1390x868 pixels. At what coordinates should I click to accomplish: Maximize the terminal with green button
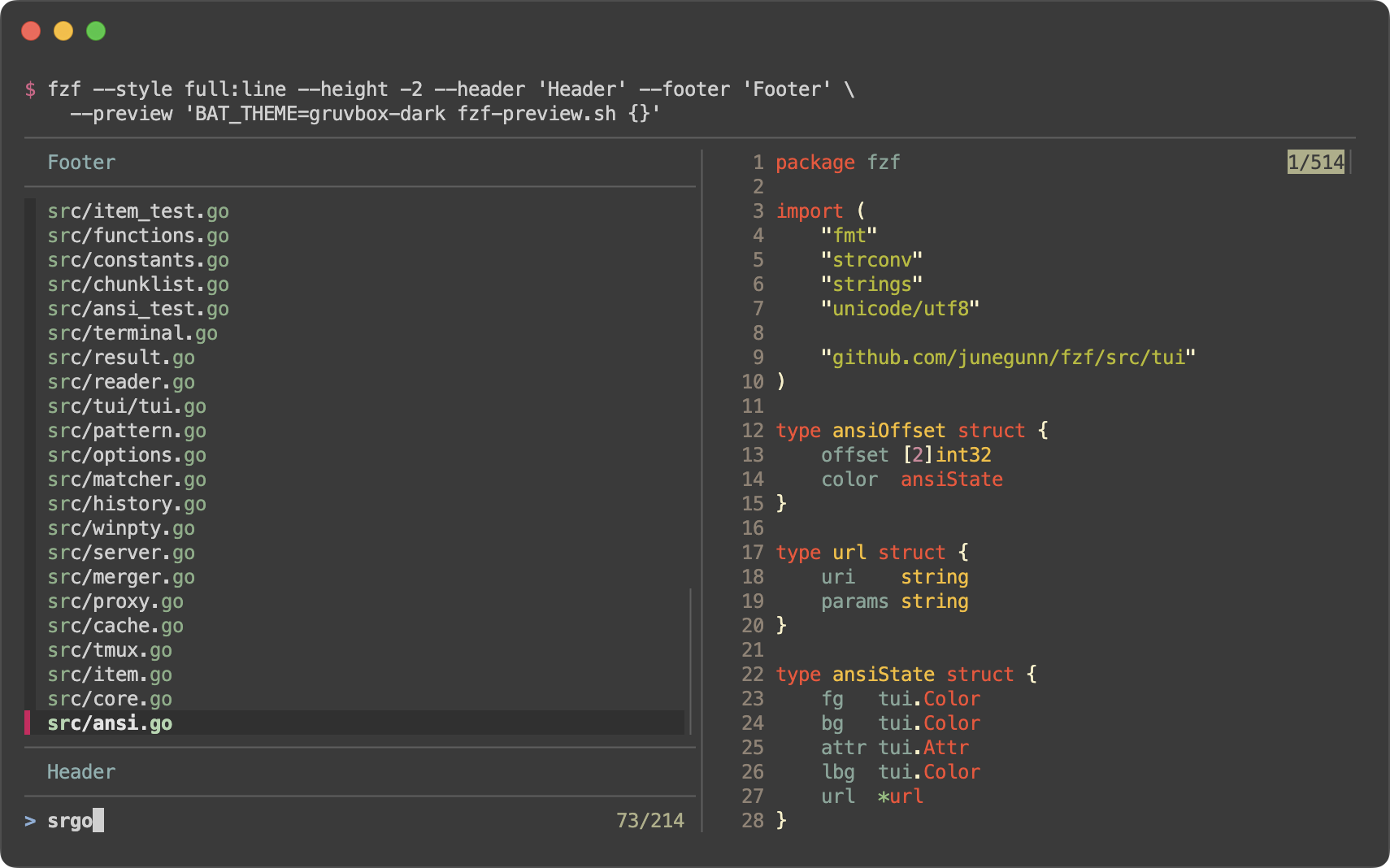pyautogui.click(x=96, y=31)
